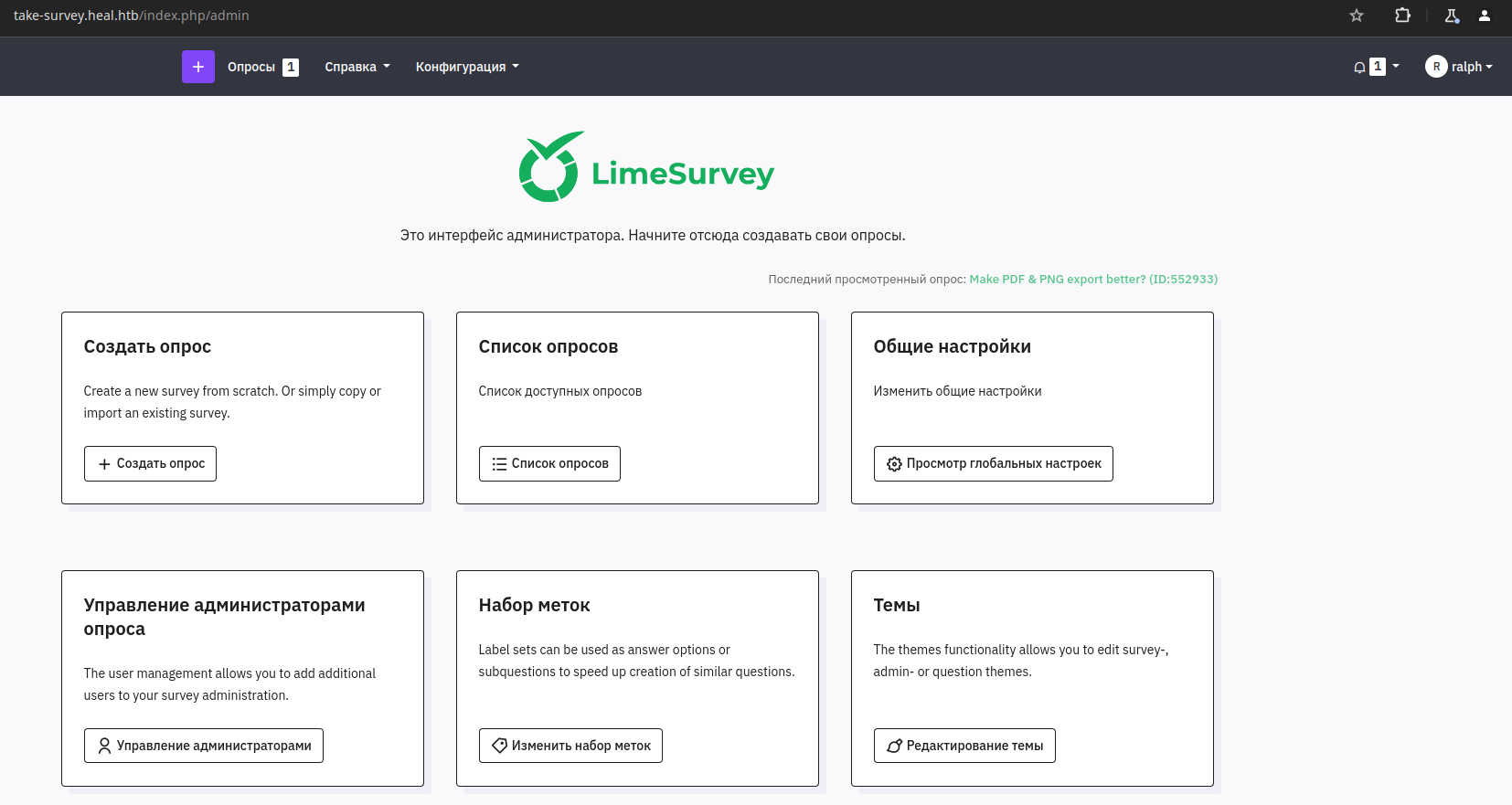Open last visited survey ID:552933 link
The width and height of the screenshot is (1512, 805).
(1093, 280)
